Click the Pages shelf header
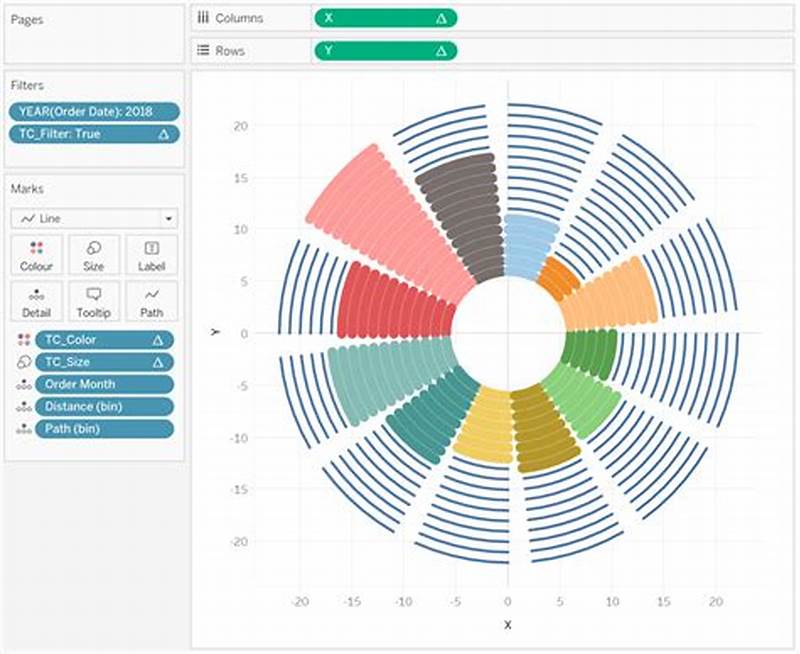The height and width of the screenshot is (654, 800). [26, 18]
